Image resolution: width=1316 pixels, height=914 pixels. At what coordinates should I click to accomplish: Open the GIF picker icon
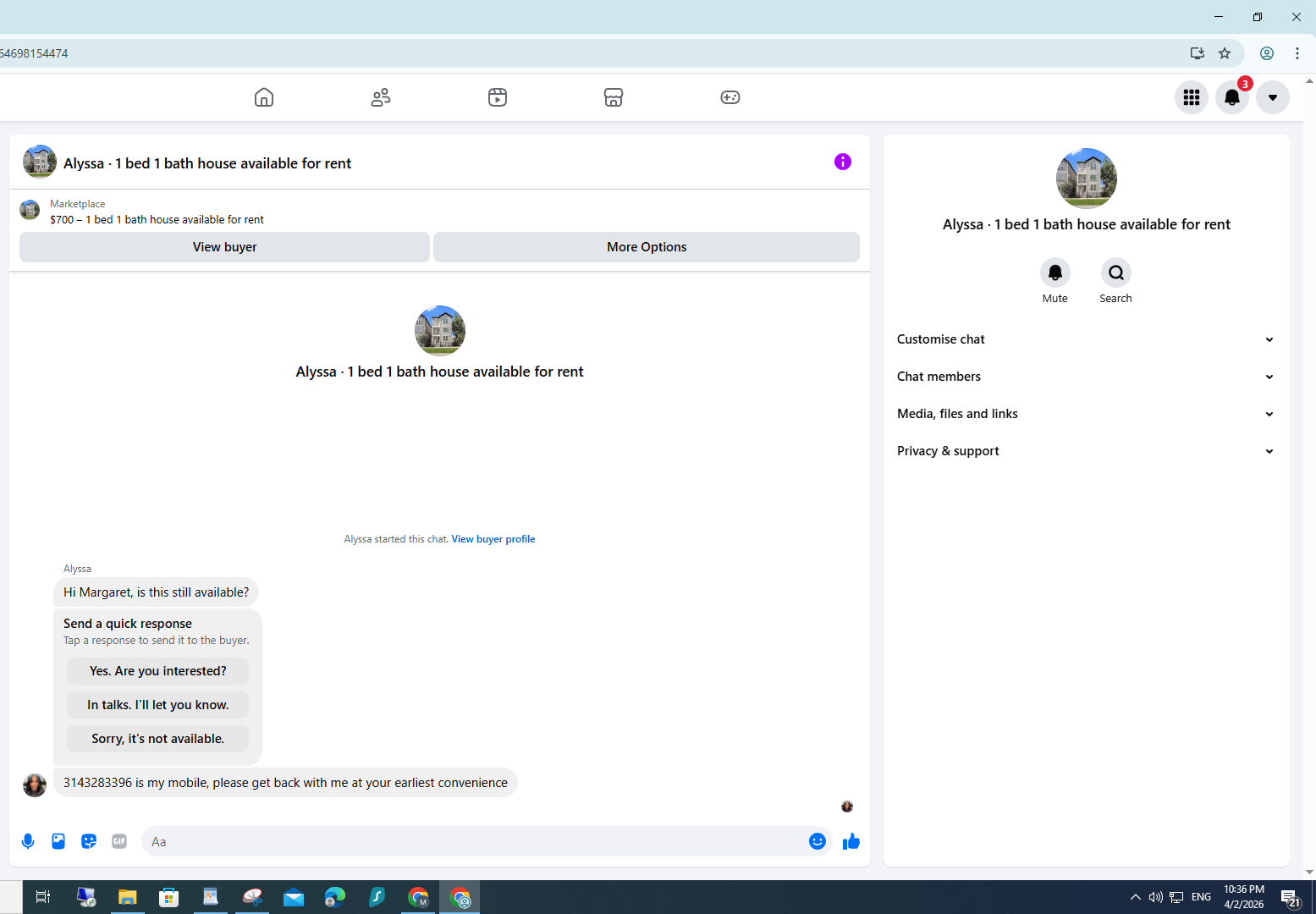[119, 841]
